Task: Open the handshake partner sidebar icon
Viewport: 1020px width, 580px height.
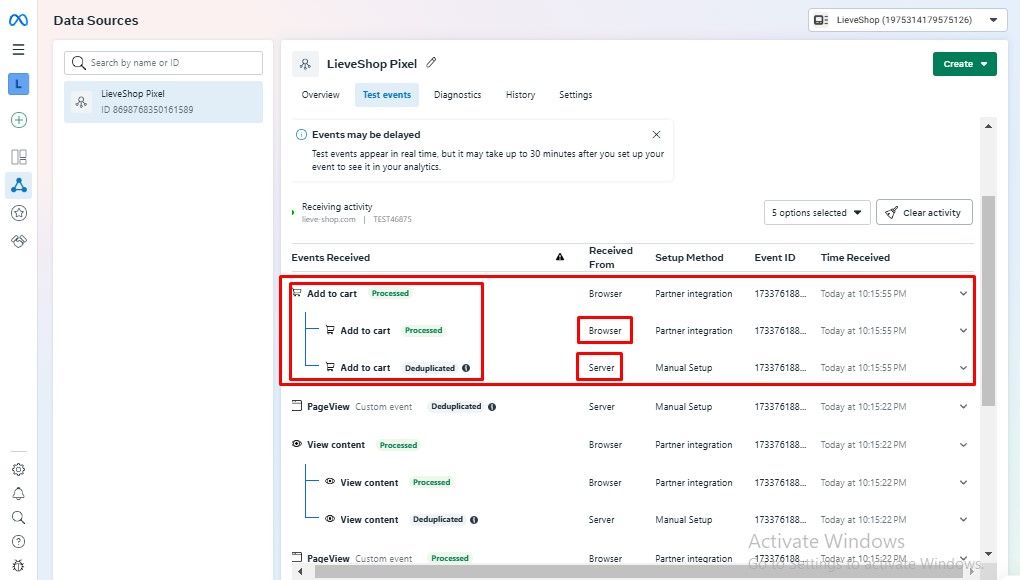Action: tap(18, 241)
